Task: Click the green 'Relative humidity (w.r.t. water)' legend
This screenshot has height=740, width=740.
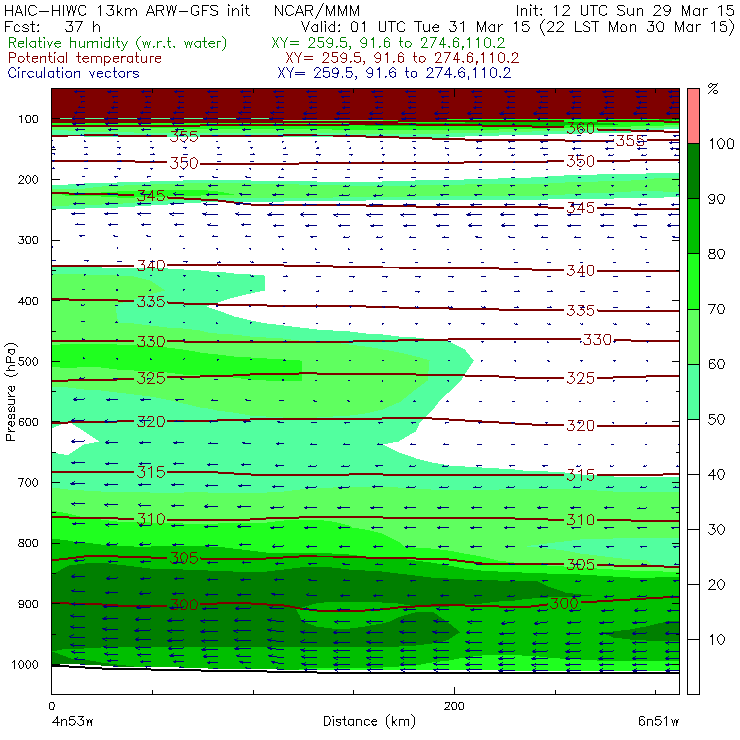Action: tap(118, 43)
